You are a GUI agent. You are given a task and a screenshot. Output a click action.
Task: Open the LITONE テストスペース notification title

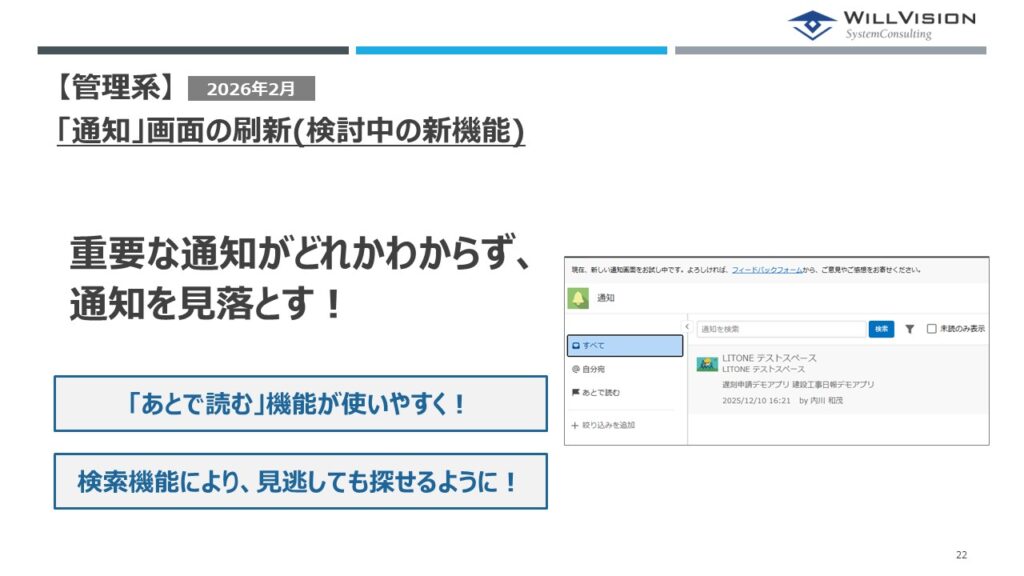pyautogui.click(x=769, y=358)
